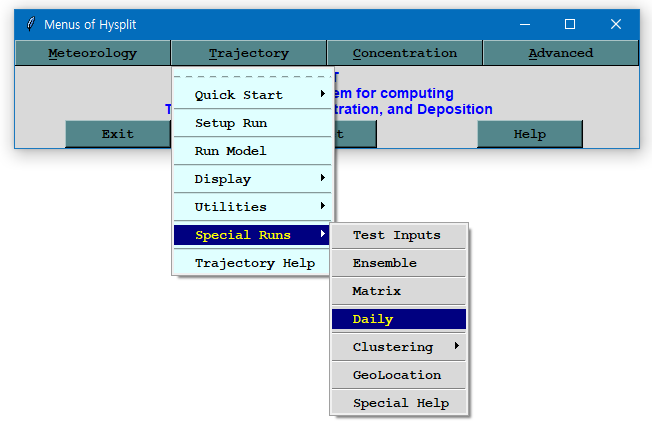The height and width of the screenshot is (427, 652).
Task: Choose the Matrix special run
Action: pos(399,291)
